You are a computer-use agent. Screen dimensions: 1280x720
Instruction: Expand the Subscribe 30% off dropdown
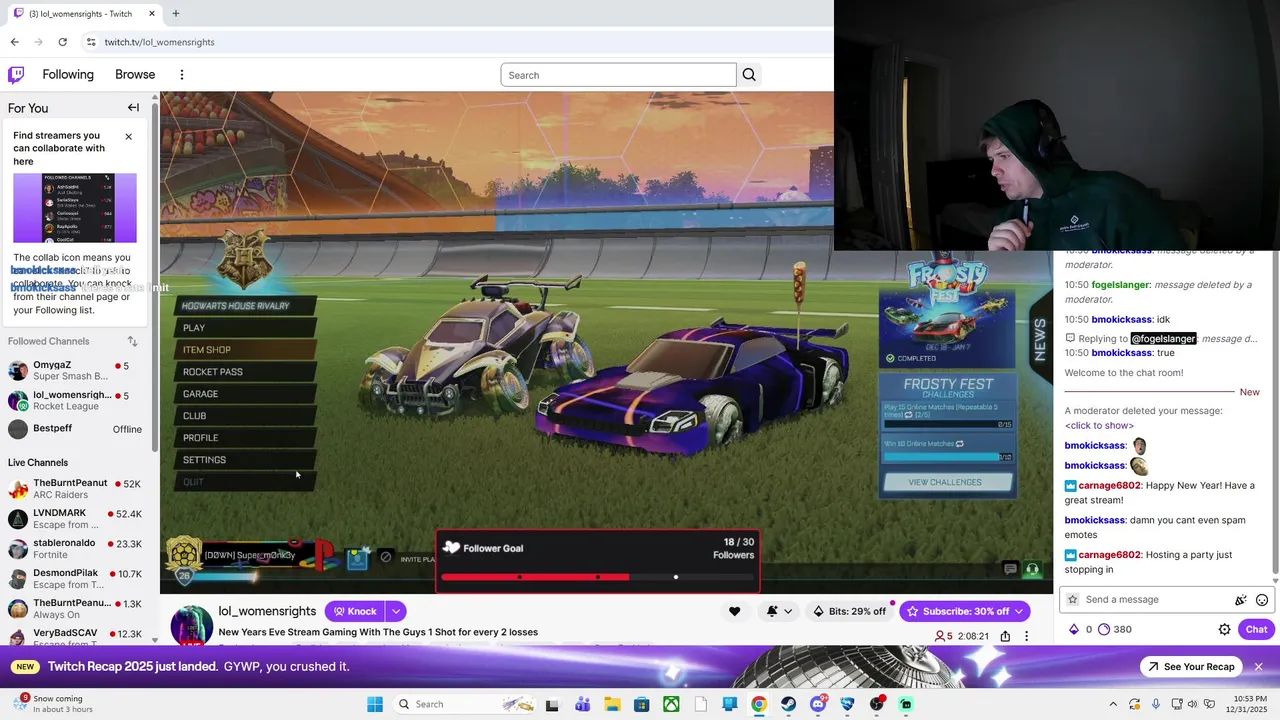1019,611
